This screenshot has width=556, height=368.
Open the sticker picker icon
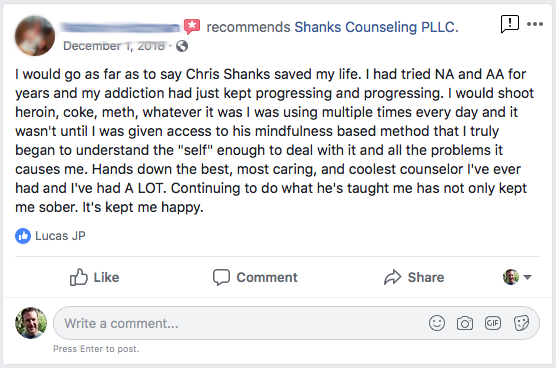click(x=521, y=323)
